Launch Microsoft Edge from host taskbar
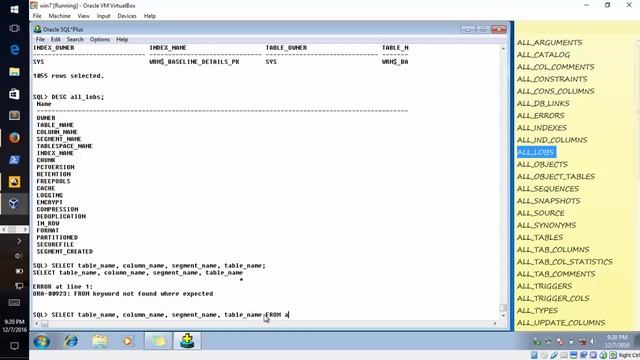Image resolution: width=640 pixels, height=360 pixels. (x=14, y=49)
